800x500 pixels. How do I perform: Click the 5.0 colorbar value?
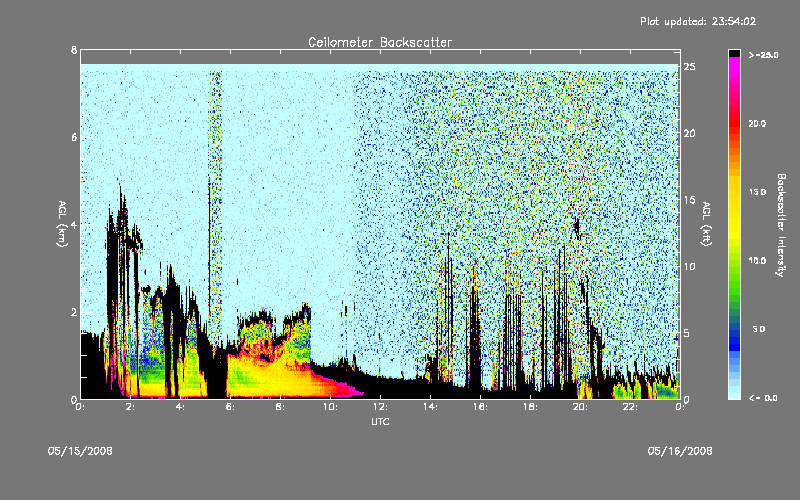[x=759, y=329]
